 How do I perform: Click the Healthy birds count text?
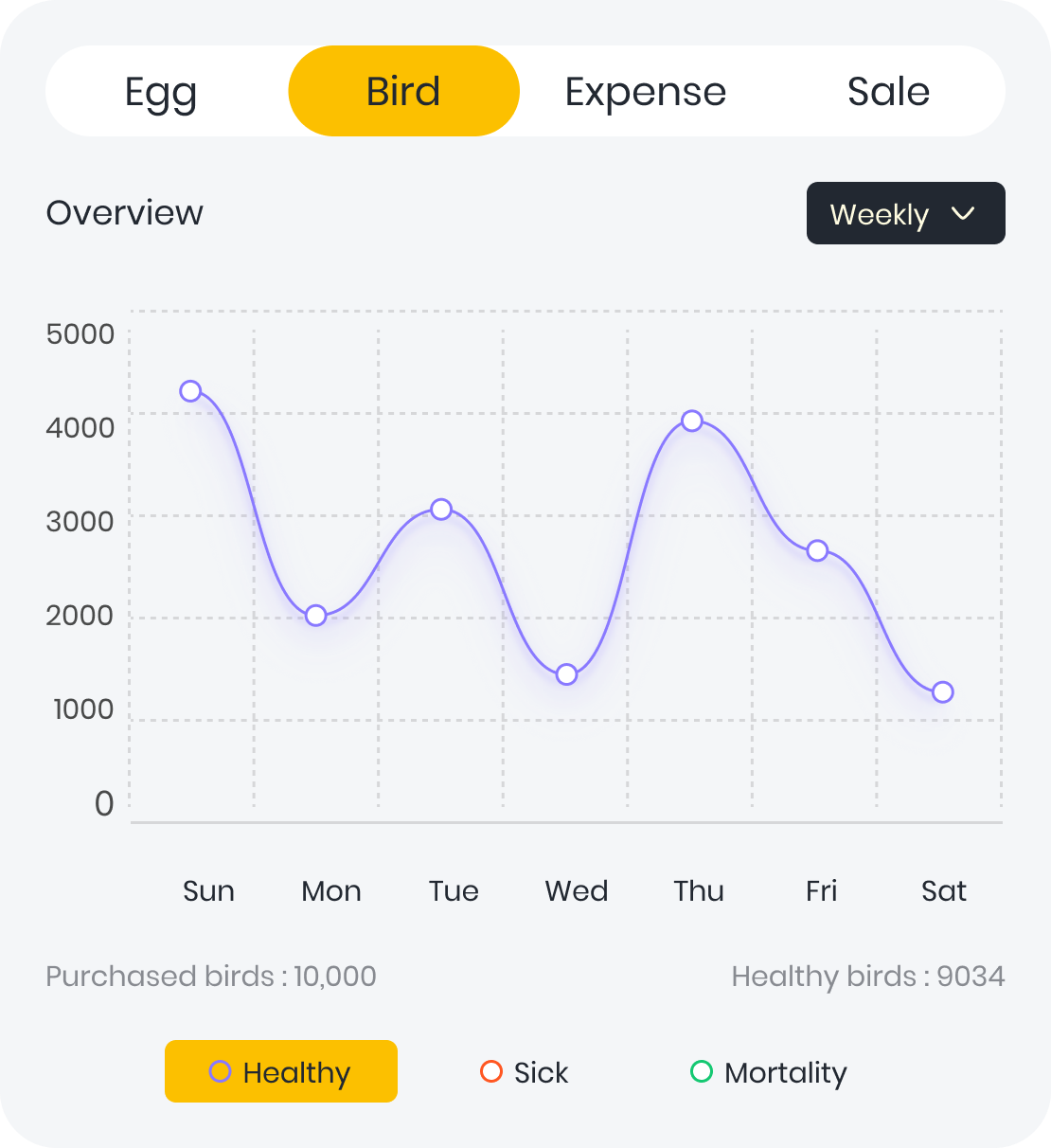tap(867, 977)
